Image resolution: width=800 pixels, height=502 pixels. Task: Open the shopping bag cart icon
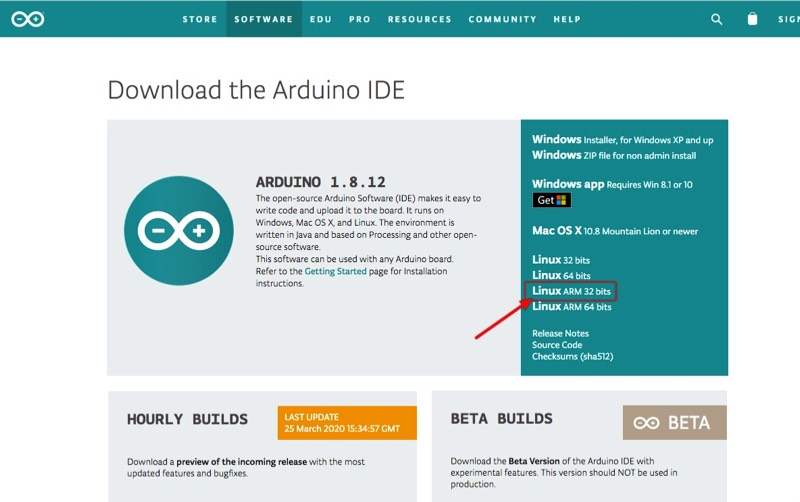(752, 19)
